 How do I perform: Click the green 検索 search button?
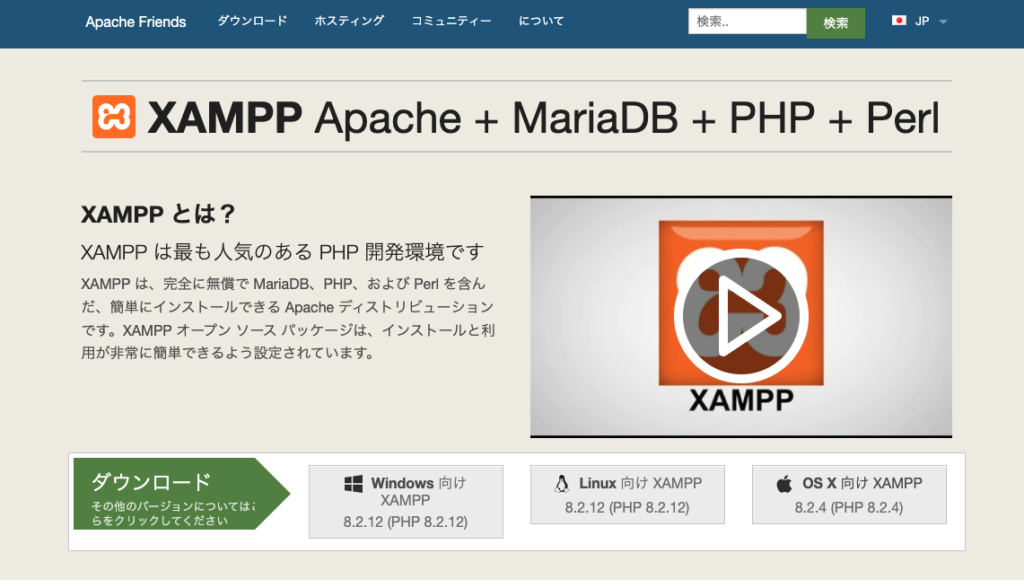[836, 23]
